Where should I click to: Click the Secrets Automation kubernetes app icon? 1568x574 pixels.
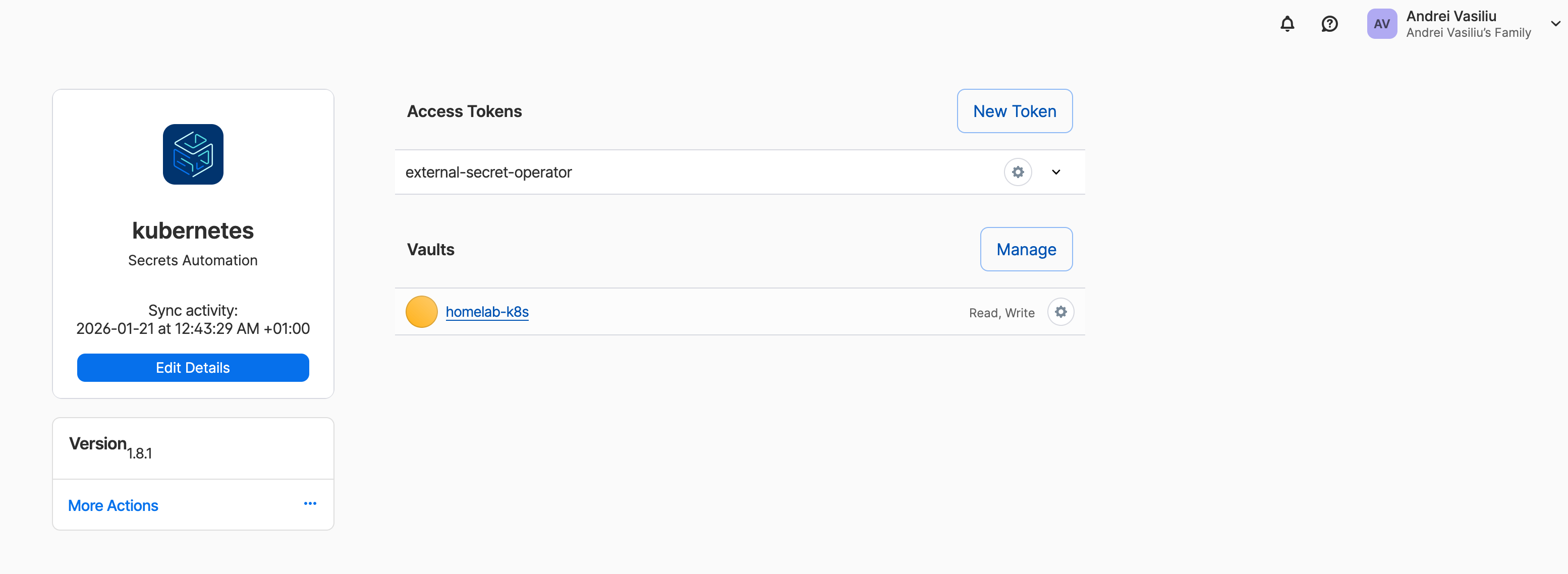coord(192,154)
